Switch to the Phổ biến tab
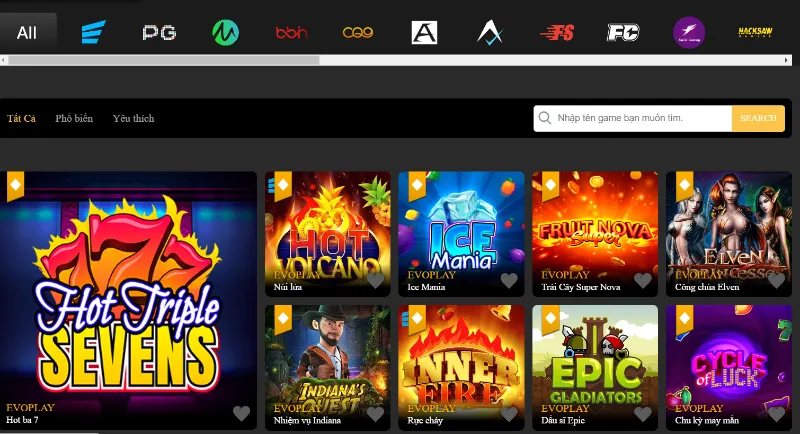The height and width of the screenshot is (434, 800). click(x=74, y=119)
